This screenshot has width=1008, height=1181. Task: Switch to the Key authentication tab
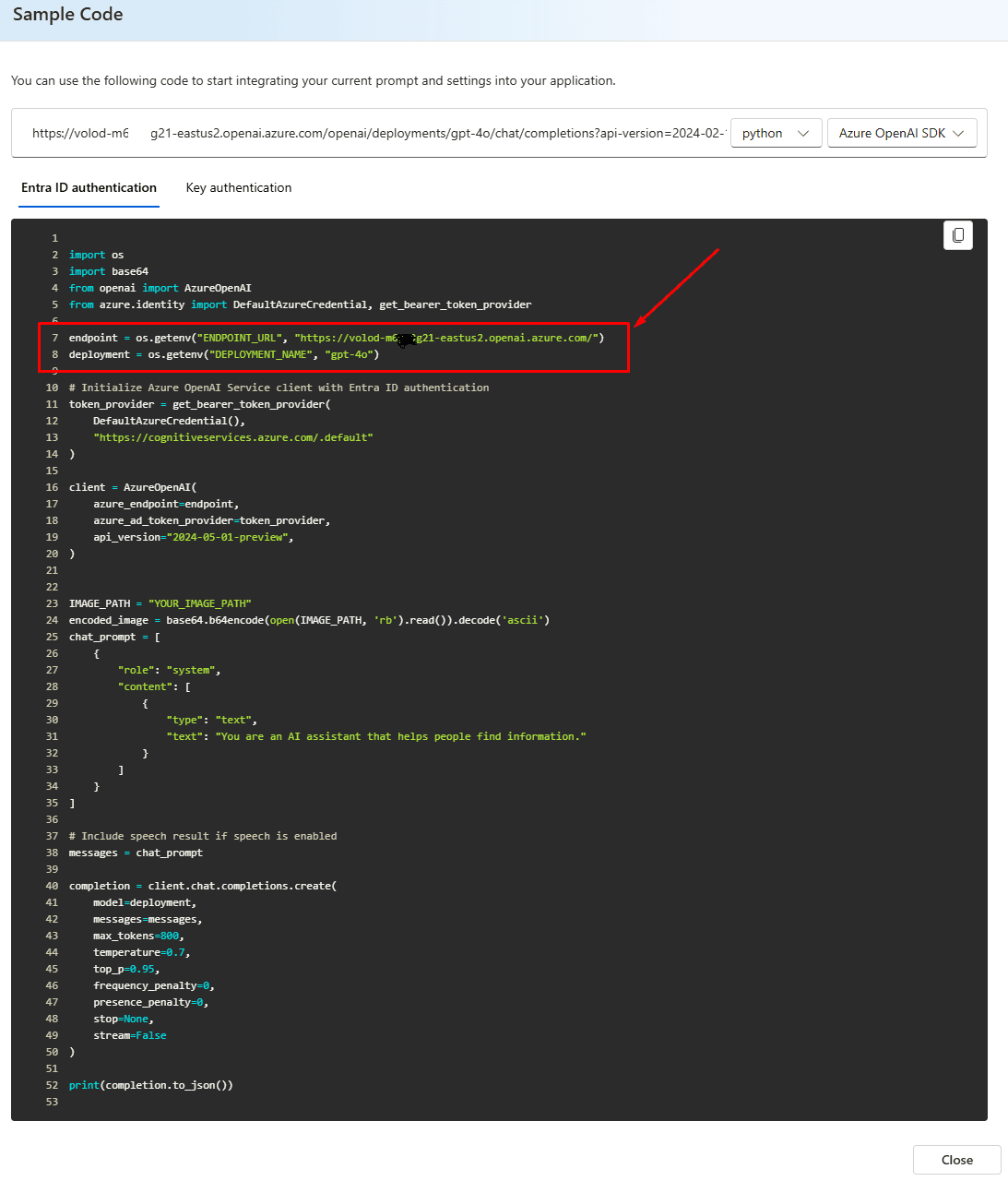239,187
